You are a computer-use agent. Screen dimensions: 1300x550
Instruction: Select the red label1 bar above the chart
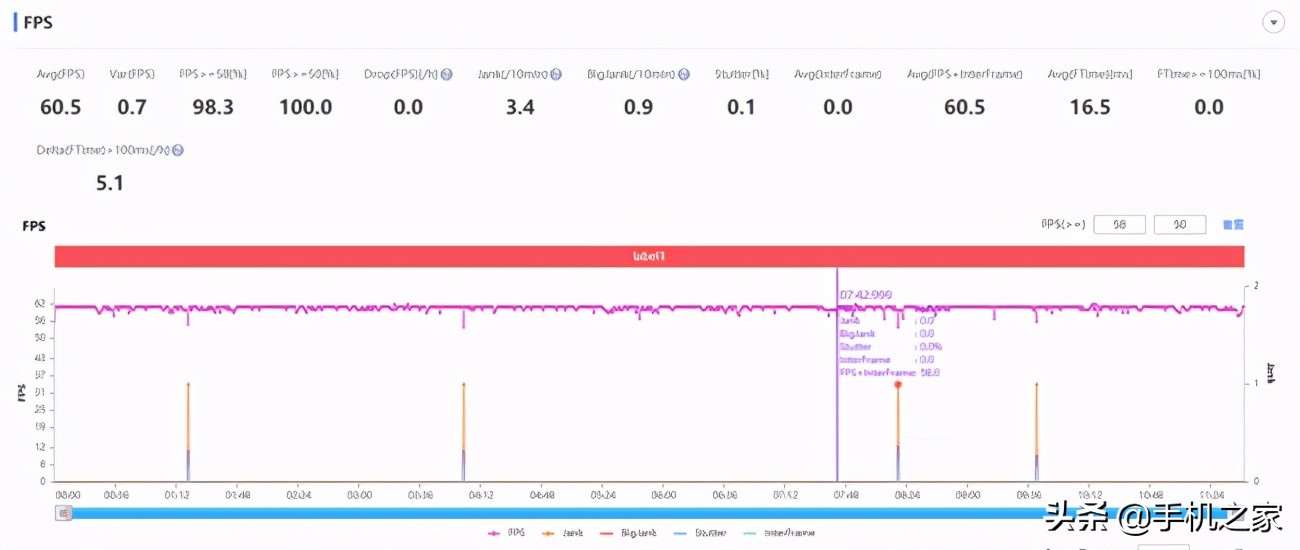pos(649,257)
